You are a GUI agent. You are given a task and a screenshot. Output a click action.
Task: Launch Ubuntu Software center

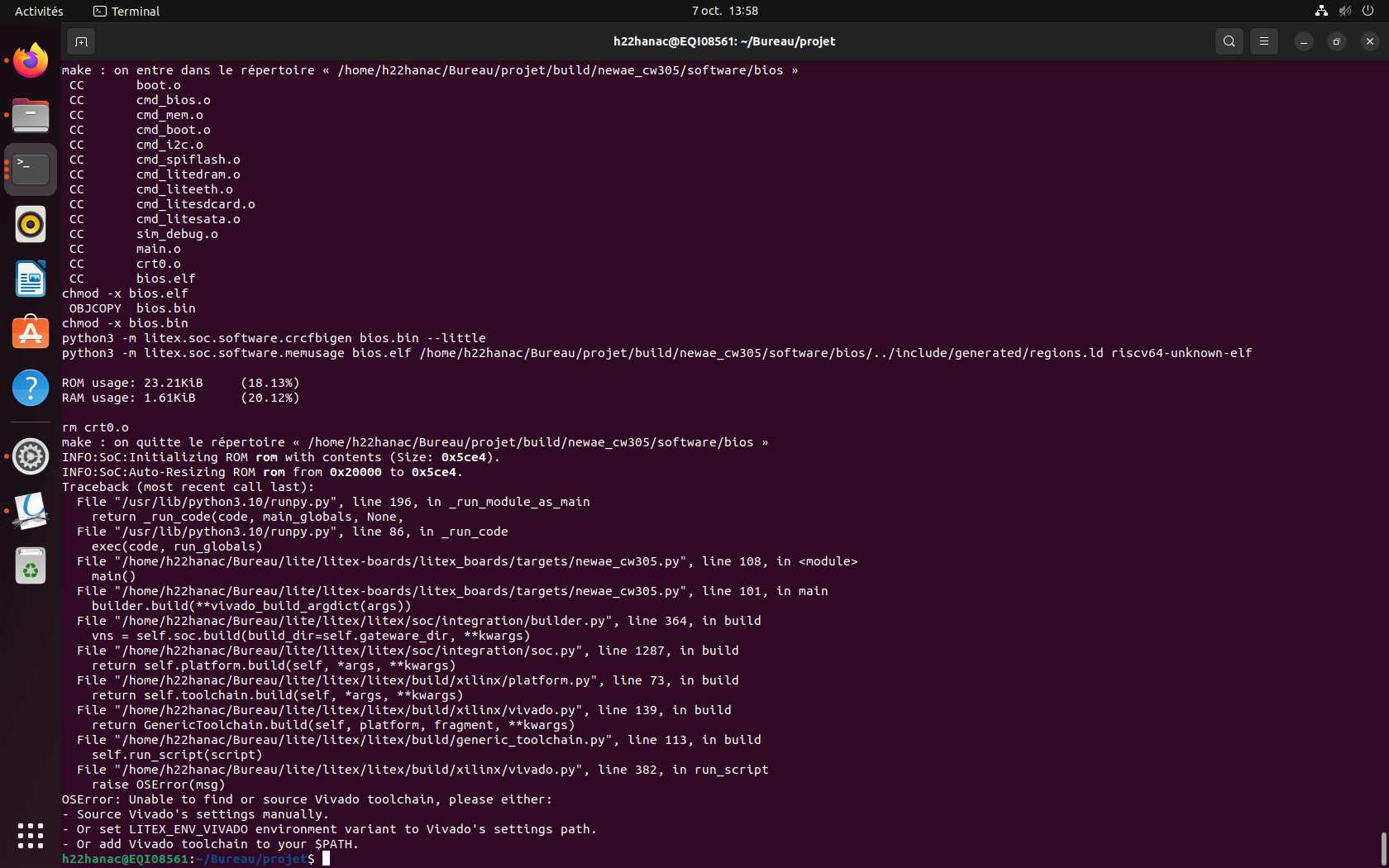click(x=30, y=332)
